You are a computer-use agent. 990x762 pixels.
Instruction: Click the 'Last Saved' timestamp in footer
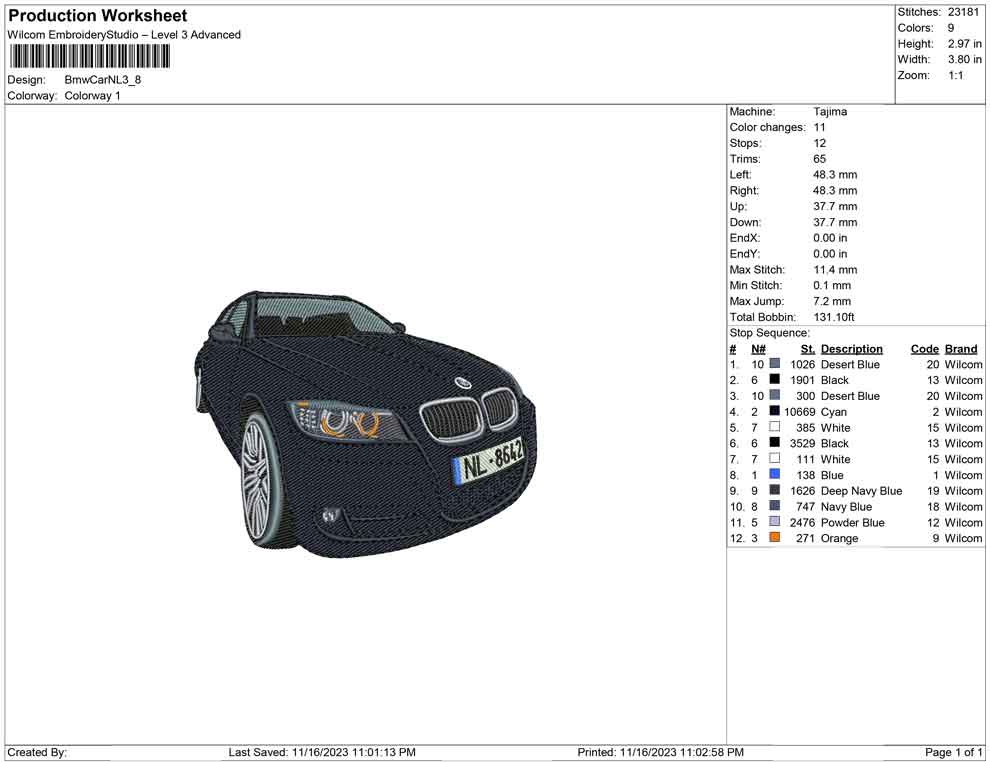click(322, 752)
